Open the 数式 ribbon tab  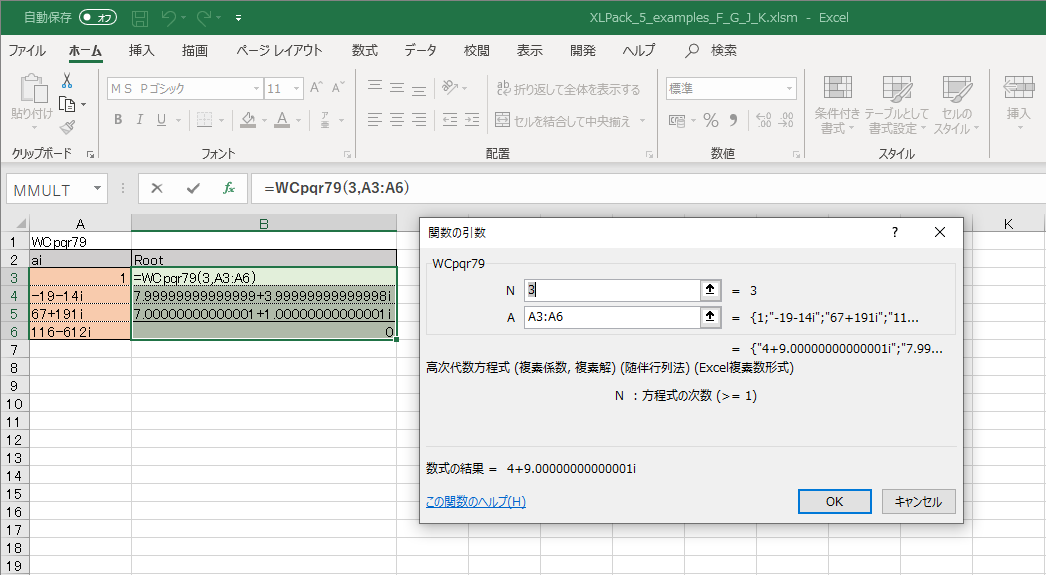365,51
